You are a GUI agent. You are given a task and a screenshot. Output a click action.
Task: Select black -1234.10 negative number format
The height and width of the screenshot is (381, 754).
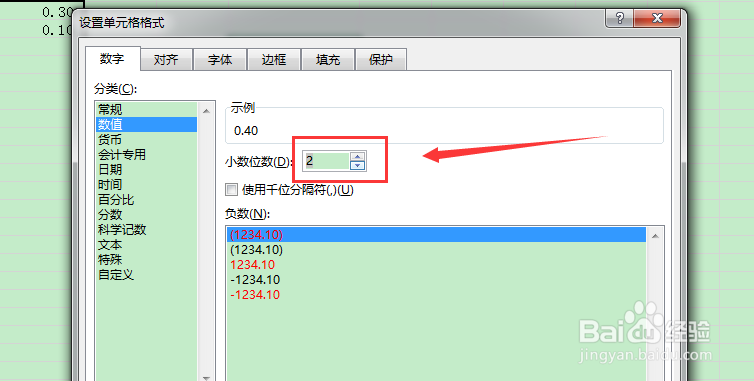tap(436, 279)
